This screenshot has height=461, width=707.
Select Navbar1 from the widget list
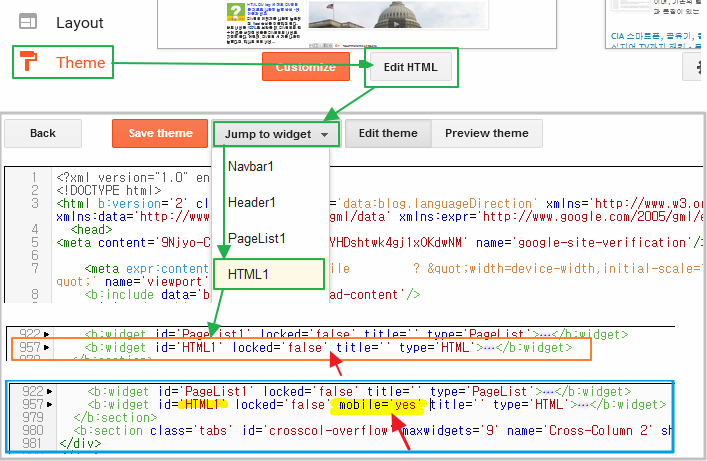(x=251, y=166)
